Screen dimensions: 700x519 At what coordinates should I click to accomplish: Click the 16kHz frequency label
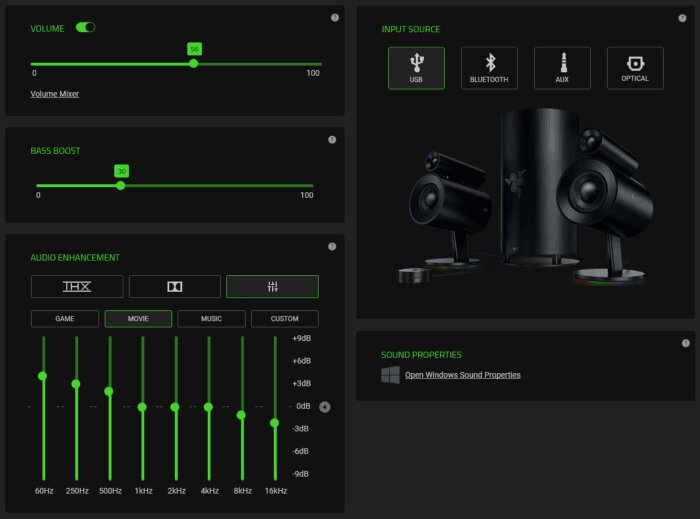(x=276, y=491)
